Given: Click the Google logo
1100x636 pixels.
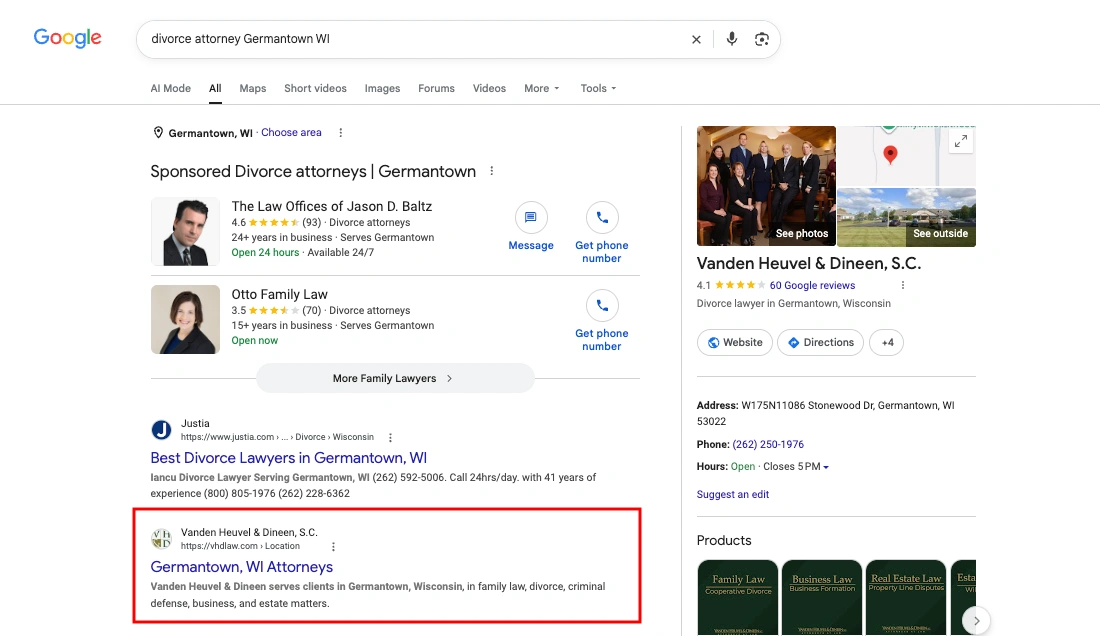Looking at the screenshot, I should 67,38.
